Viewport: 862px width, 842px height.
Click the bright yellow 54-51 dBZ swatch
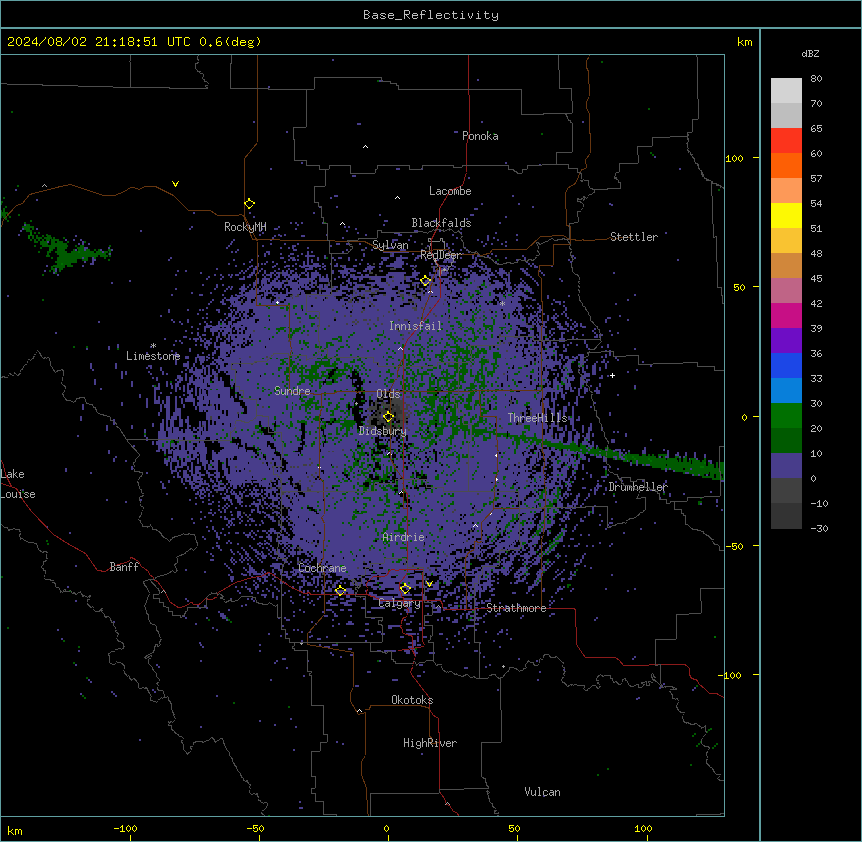pyautogui.click(x=786, y=215)
